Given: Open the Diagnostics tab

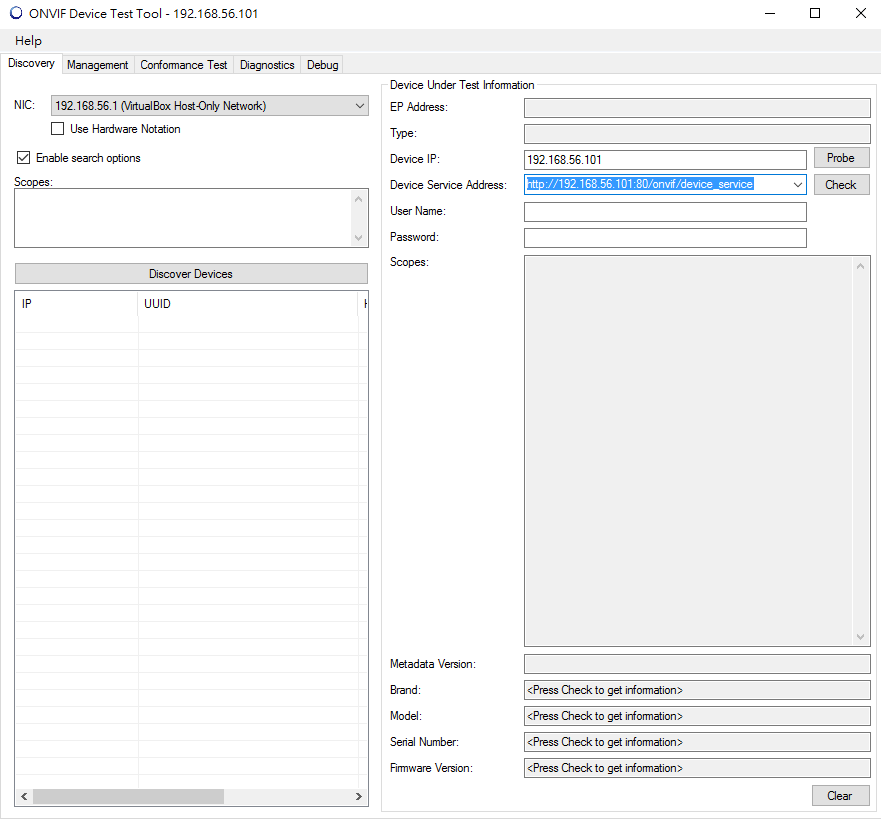Looking at the screenshot, I should (267, 65).
